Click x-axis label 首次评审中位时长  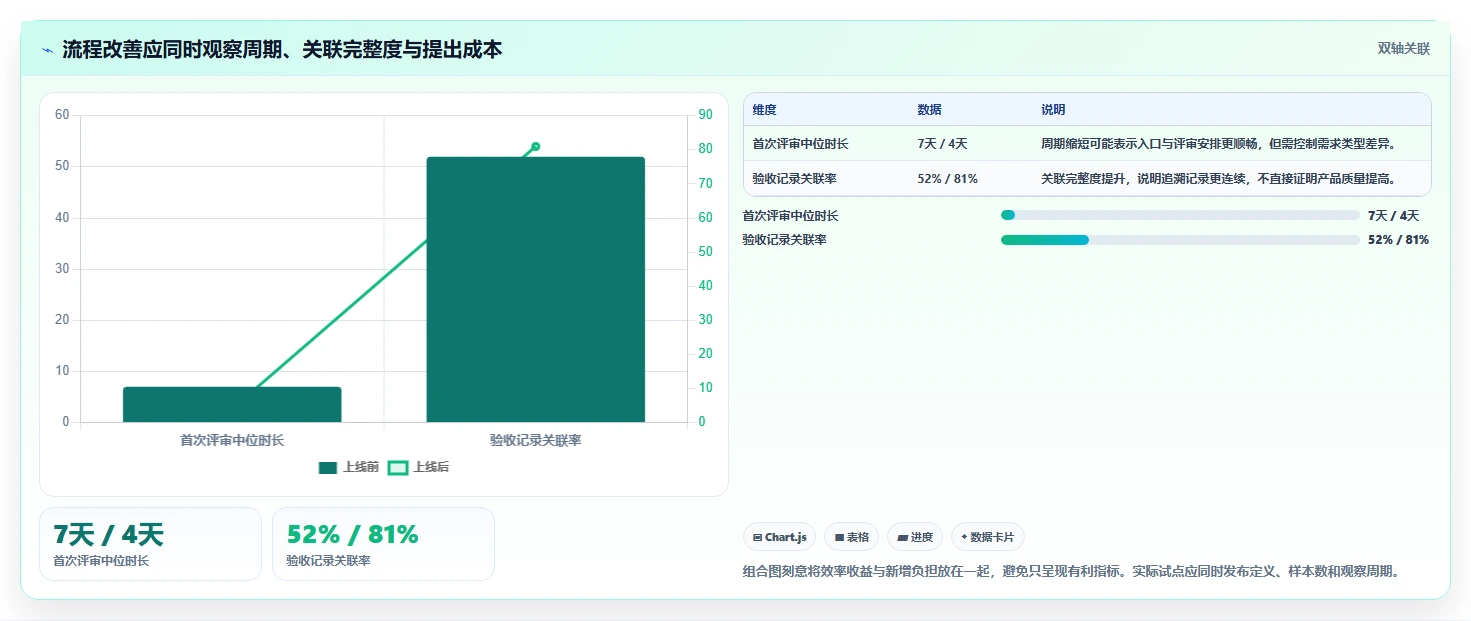(232, 440)
